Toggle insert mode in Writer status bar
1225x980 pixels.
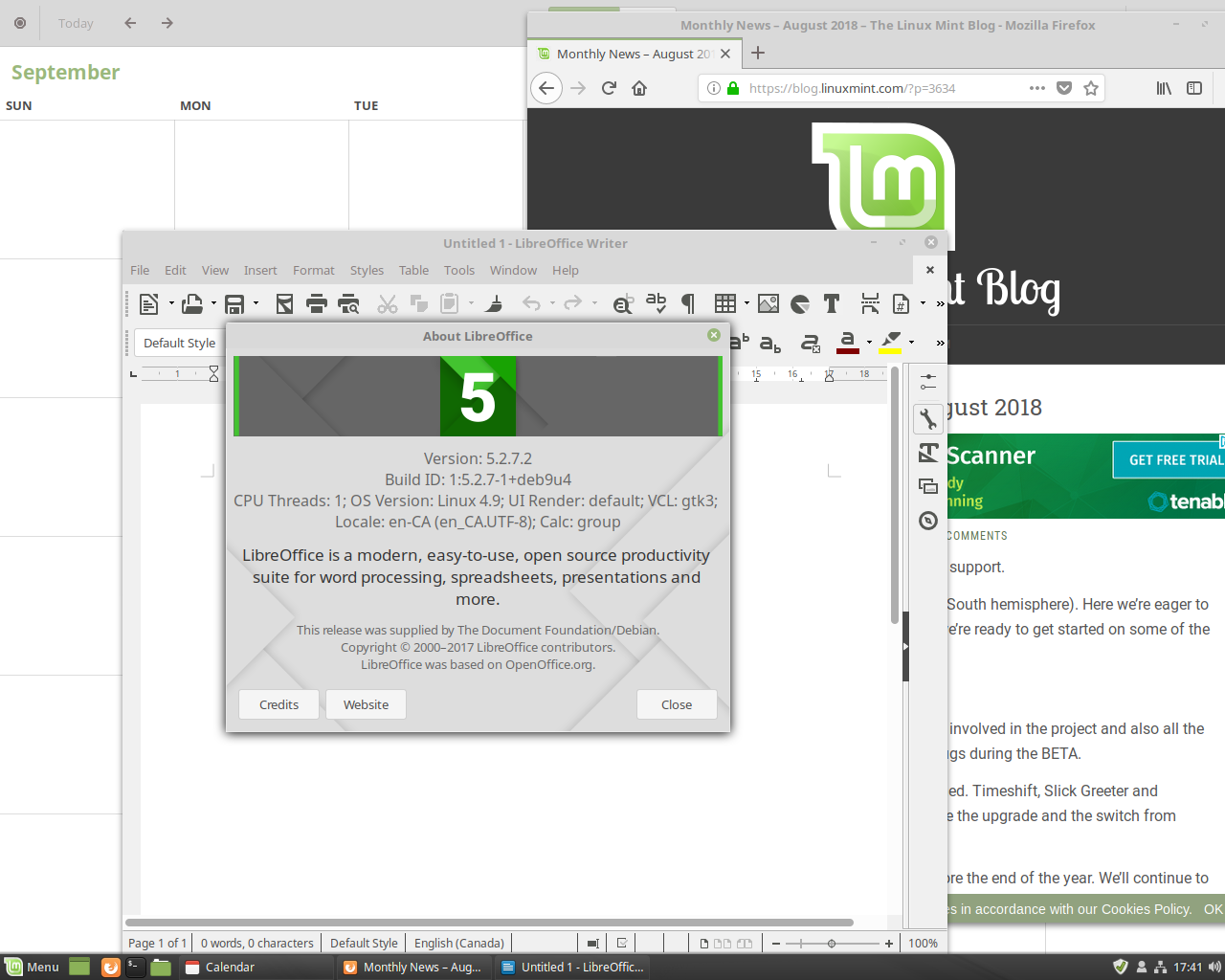tap(592, 944)
